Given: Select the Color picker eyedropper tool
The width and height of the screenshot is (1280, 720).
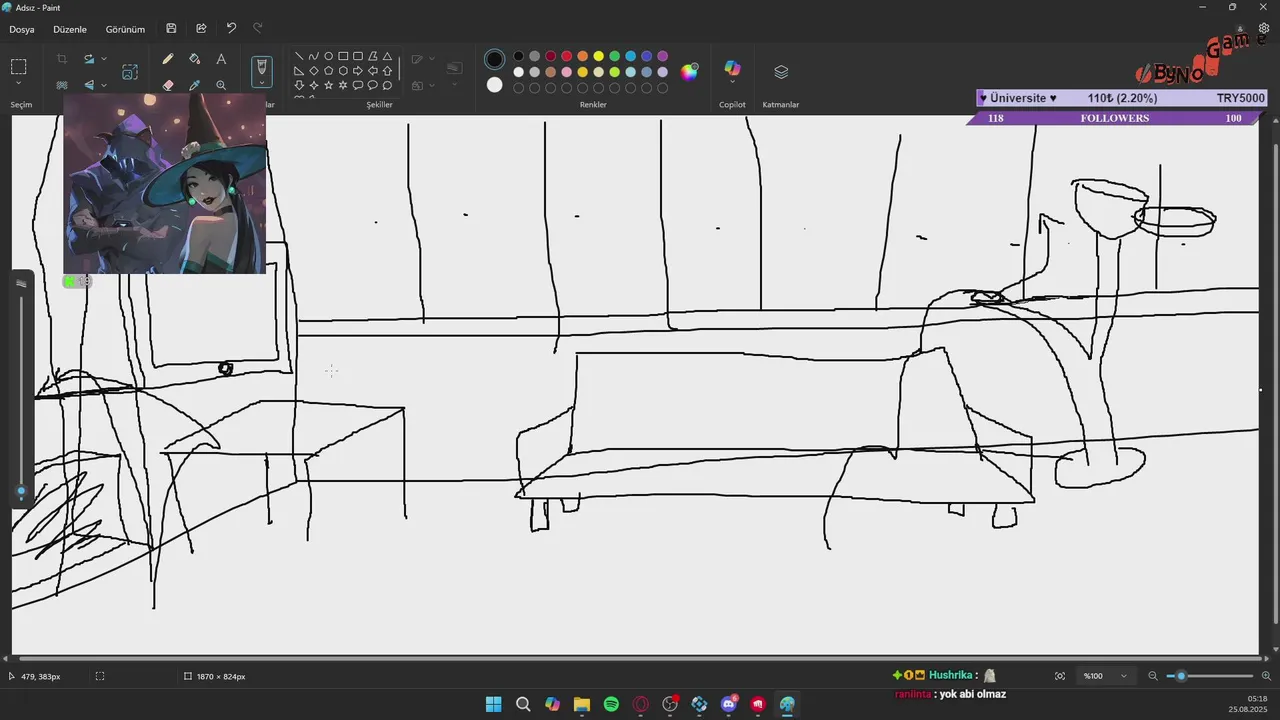Looking at the screenshot, I should pos(194,85).
